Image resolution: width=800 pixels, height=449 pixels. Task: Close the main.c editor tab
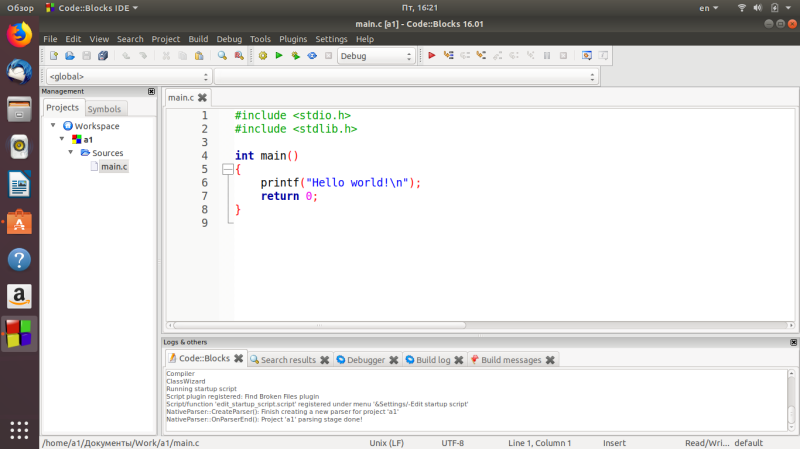coord(203,97)
